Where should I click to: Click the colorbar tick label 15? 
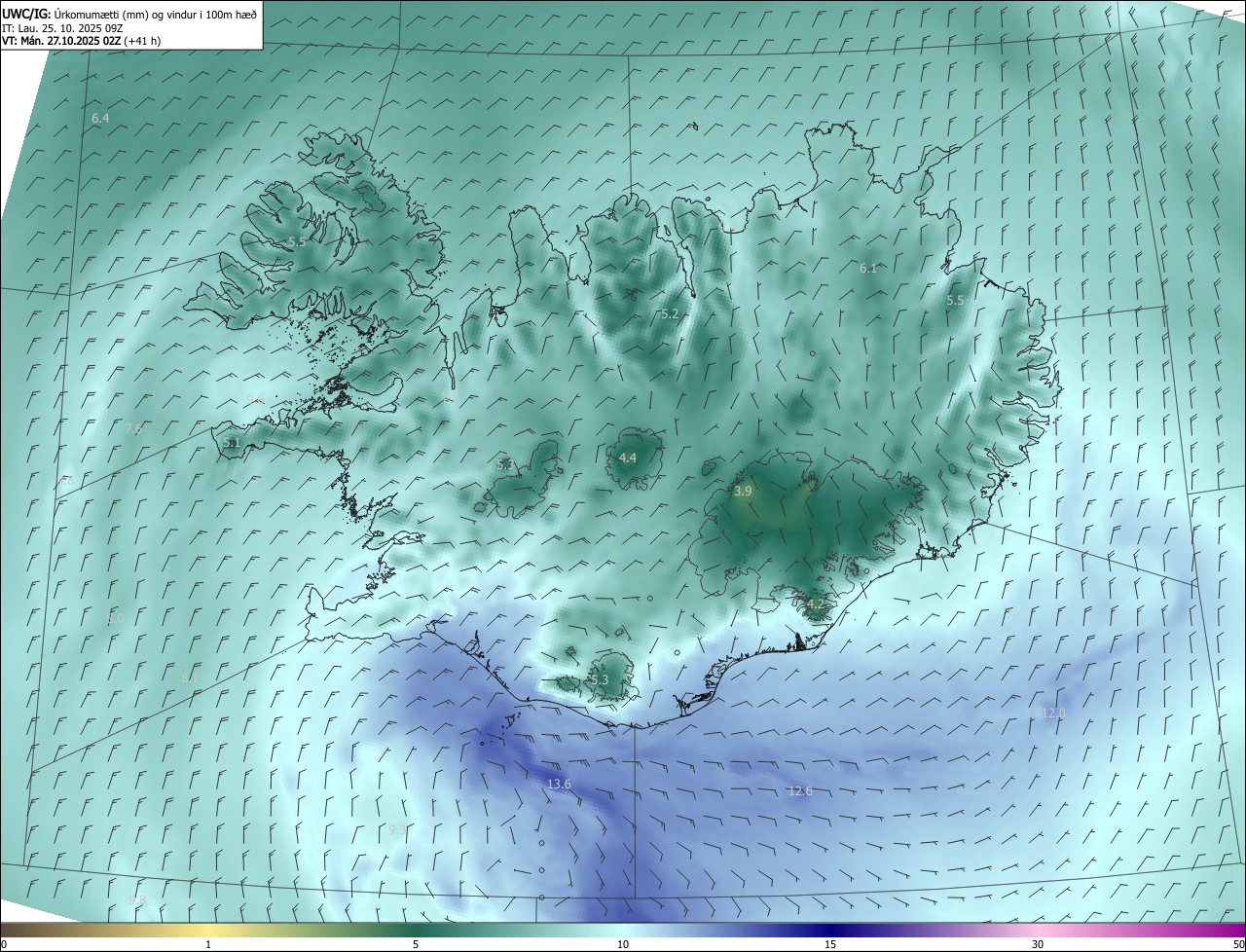830,944
